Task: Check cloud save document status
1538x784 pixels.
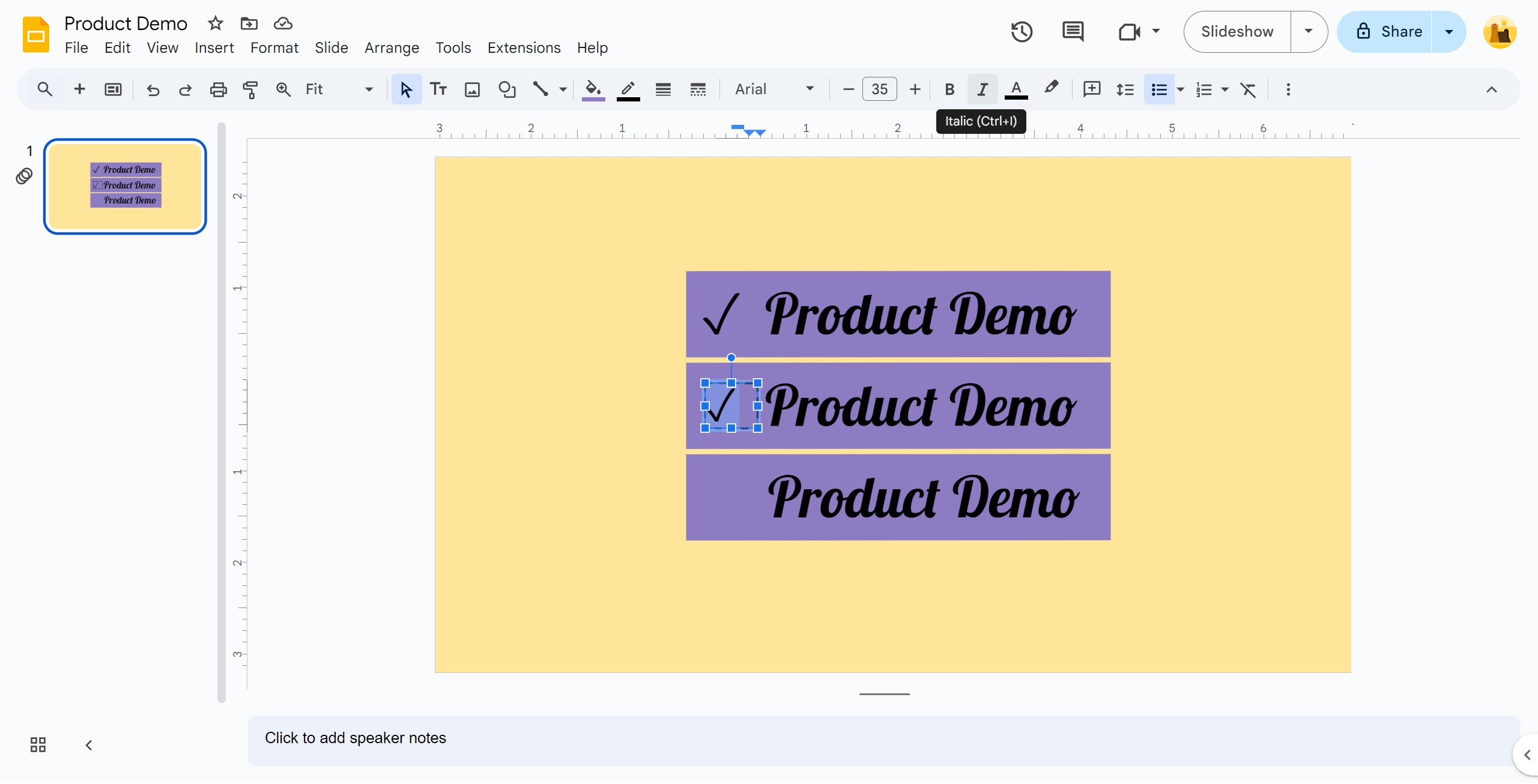Action: pos(283,23)
